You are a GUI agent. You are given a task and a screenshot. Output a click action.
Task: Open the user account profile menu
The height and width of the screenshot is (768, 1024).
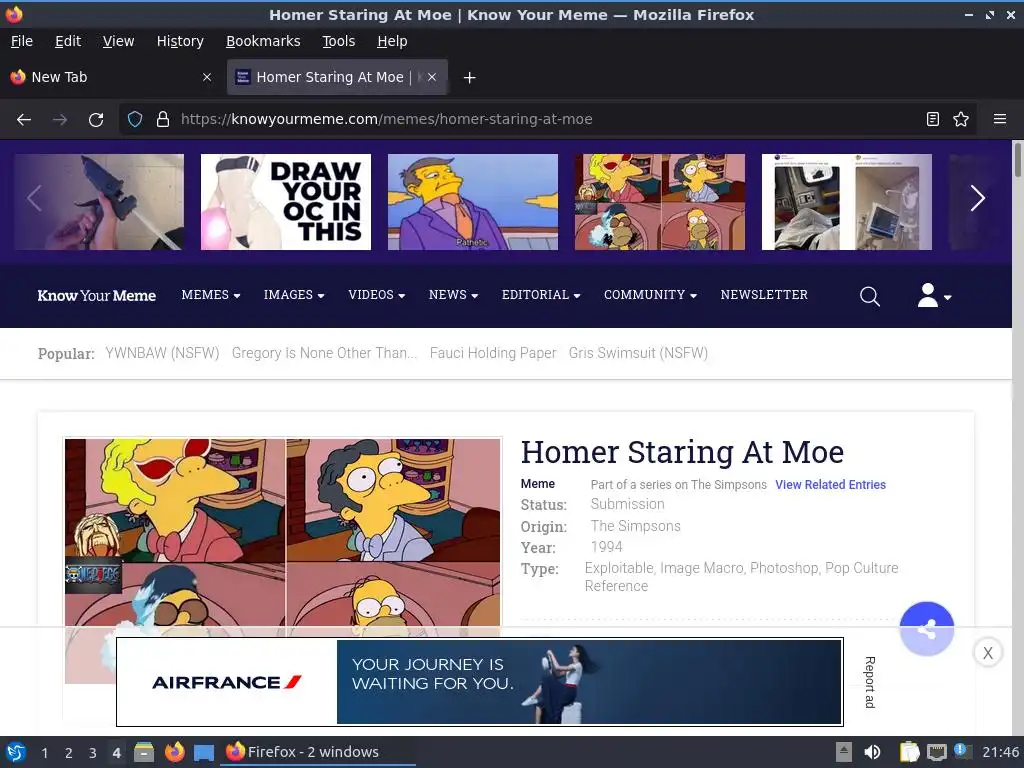[934, 296]
